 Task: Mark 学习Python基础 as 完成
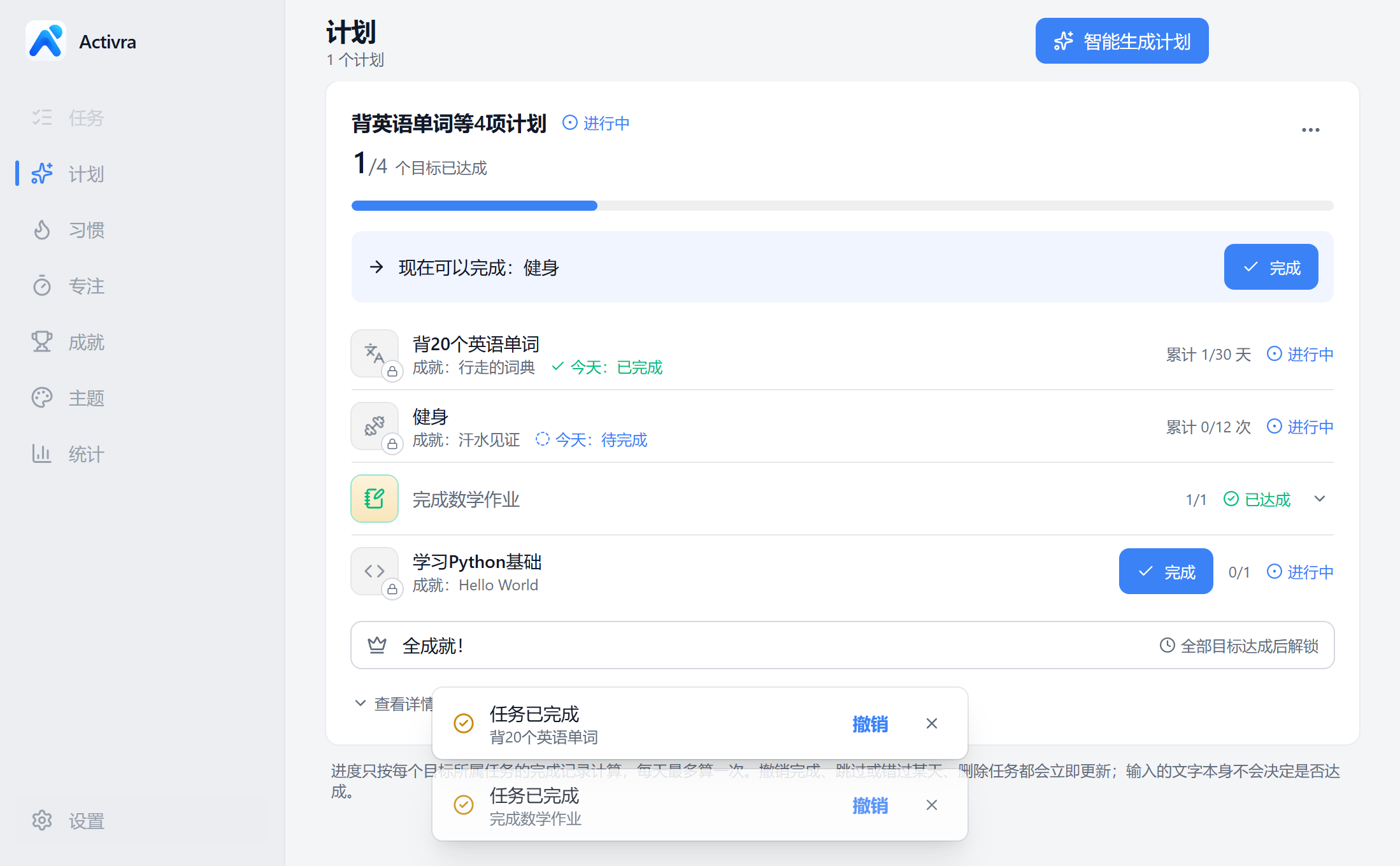tap(1166, 572)
